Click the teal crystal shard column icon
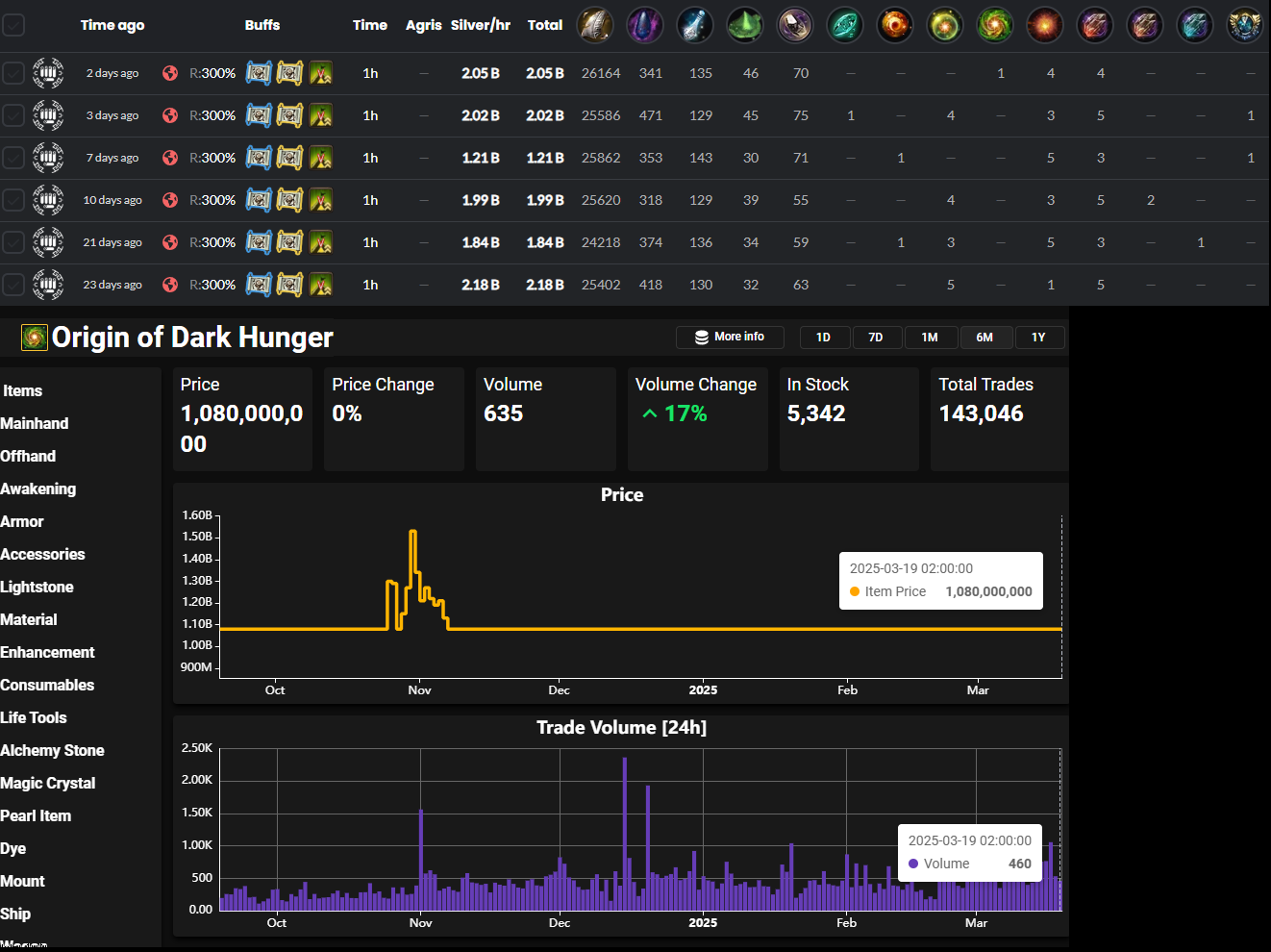 (1195, 25)
